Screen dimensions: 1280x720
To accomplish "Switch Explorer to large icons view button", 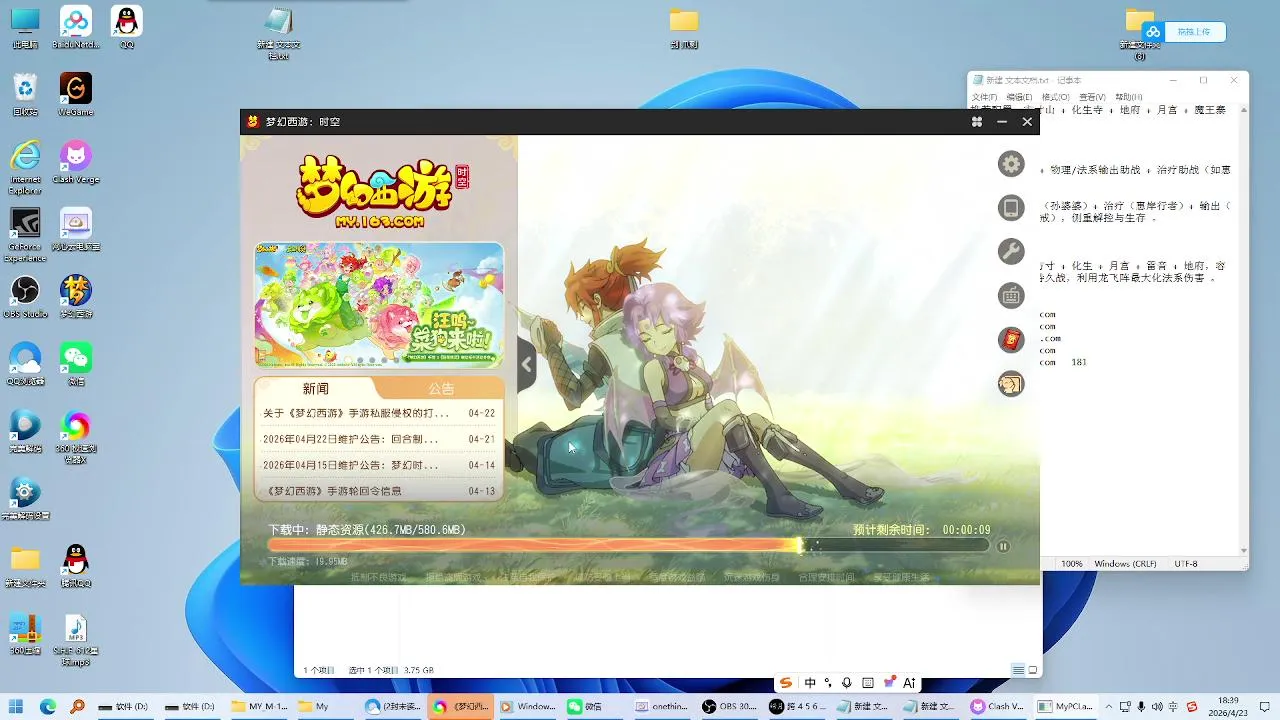I will [1033, 670].
